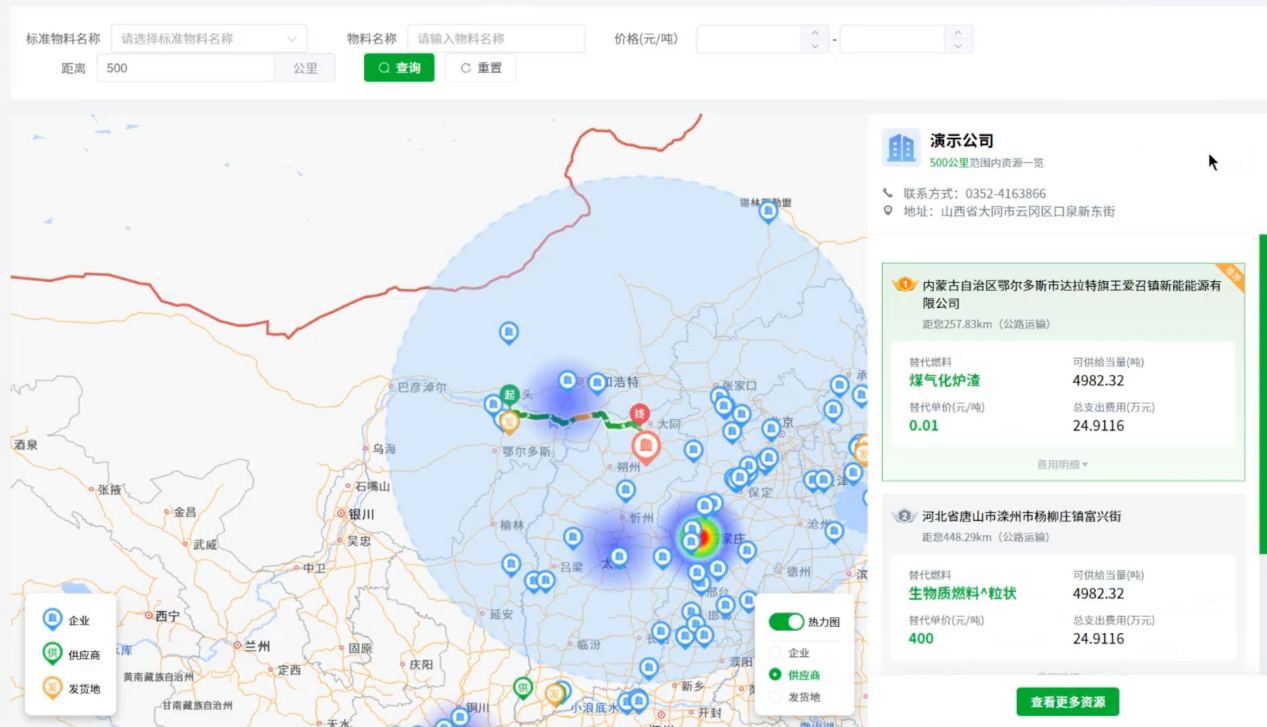1267x727 pixels.
Task: Click the green 起 route start marker
Action: tap(509, 395)
